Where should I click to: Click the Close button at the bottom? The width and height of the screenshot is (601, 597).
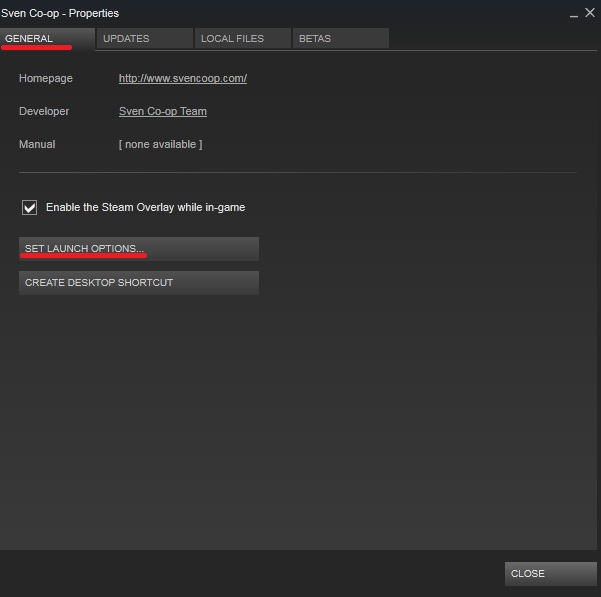tap(550, 574)
